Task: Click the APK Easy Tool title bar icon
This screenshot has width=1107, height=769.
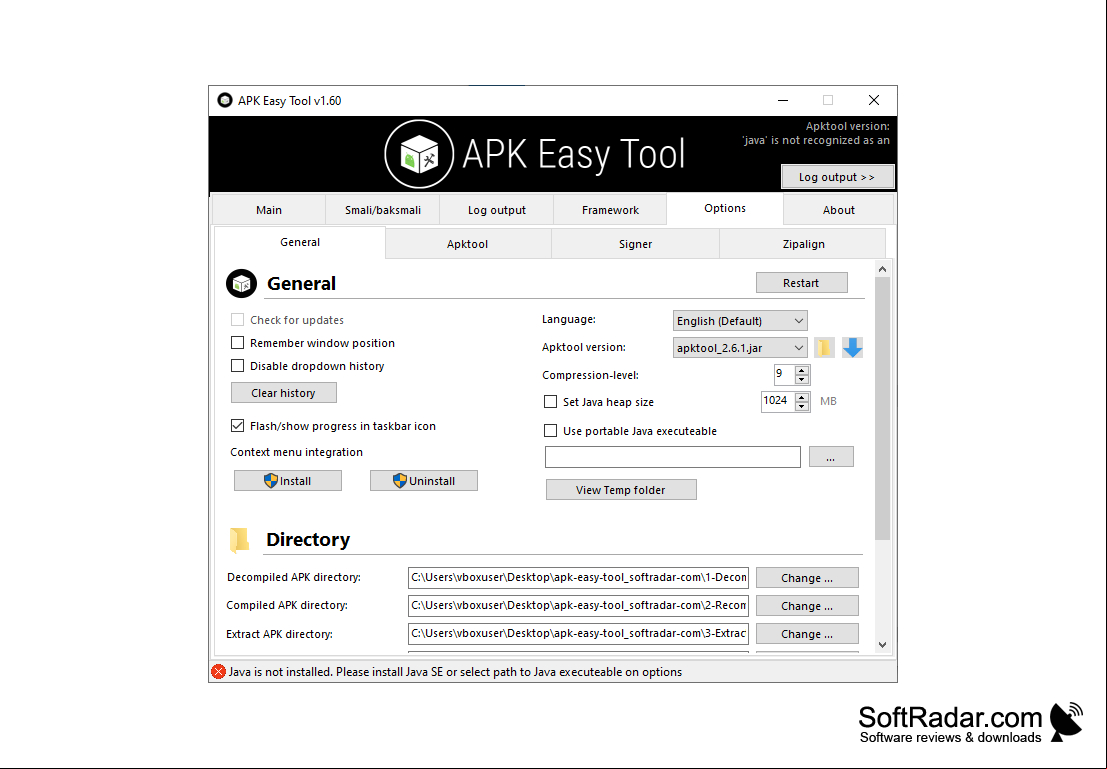Action: pos(225,100)
